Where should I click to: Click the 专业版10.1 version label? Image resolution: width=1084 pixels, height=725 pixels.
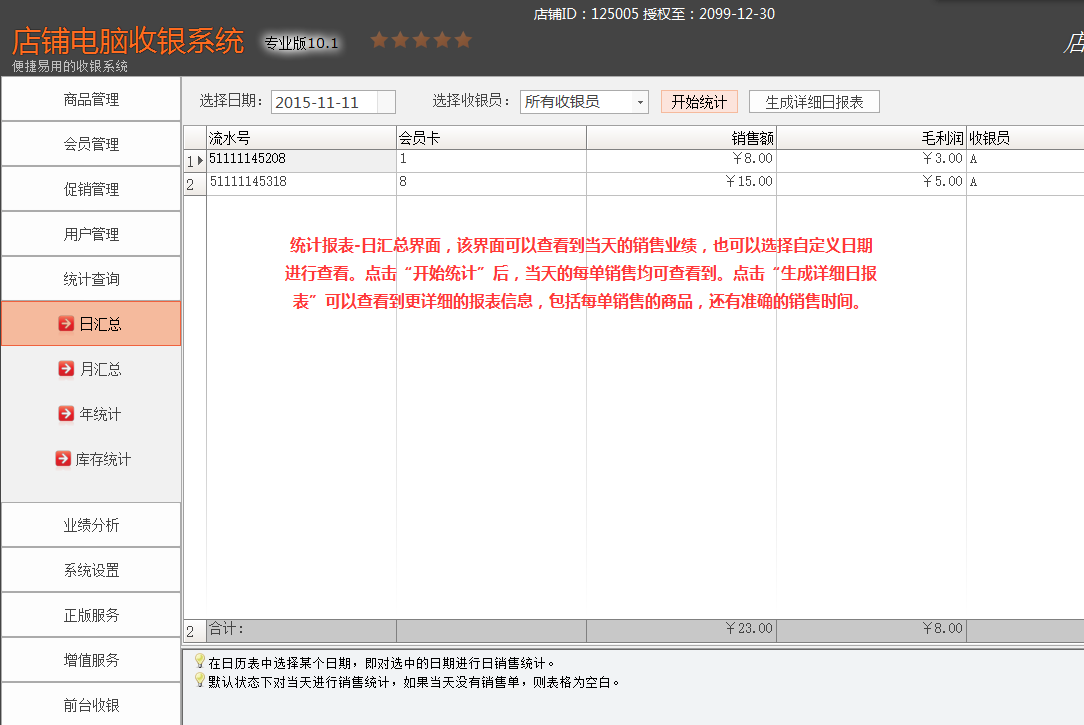pos(301,43)
